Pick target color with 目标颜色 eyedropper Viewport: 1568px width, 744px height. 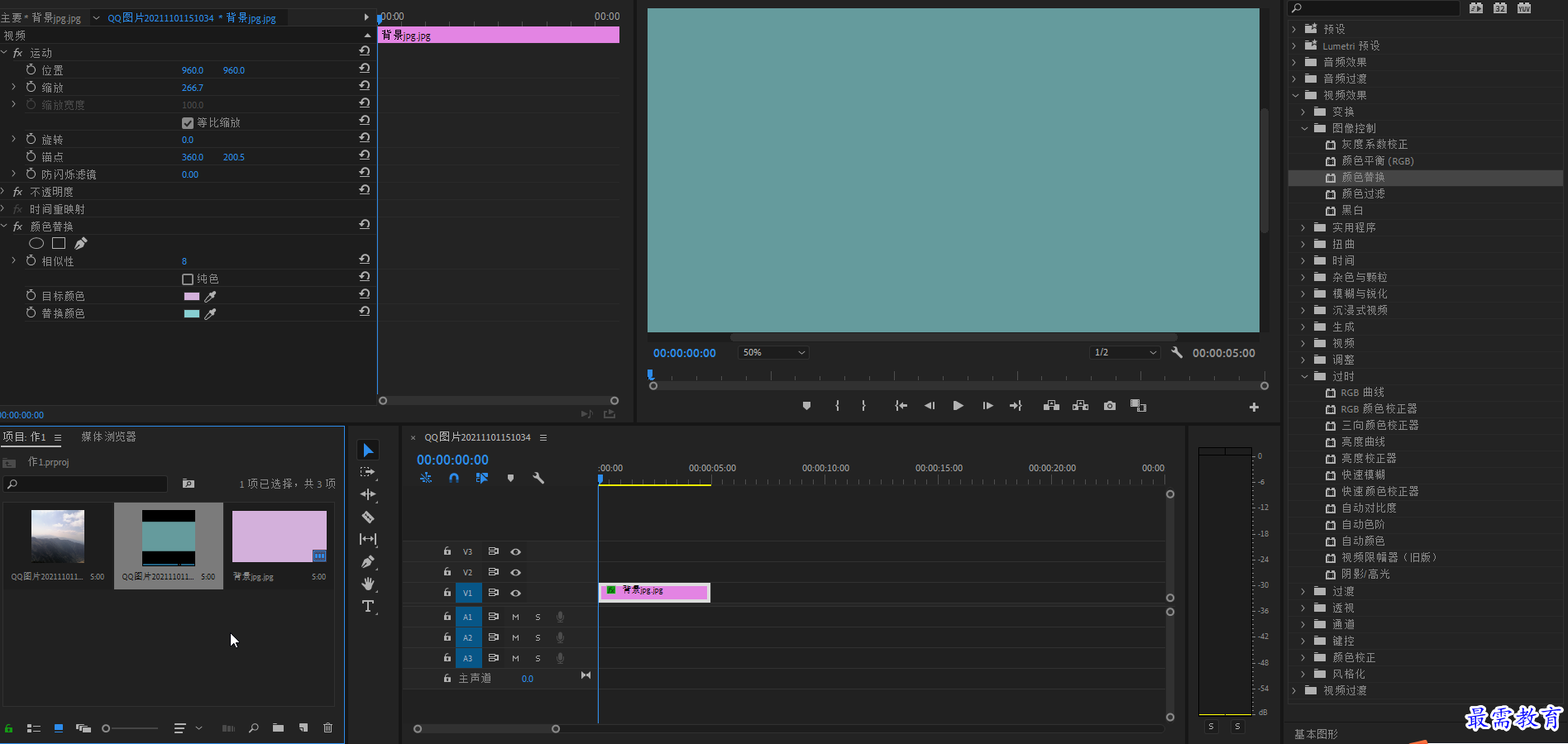pos(210,296)
